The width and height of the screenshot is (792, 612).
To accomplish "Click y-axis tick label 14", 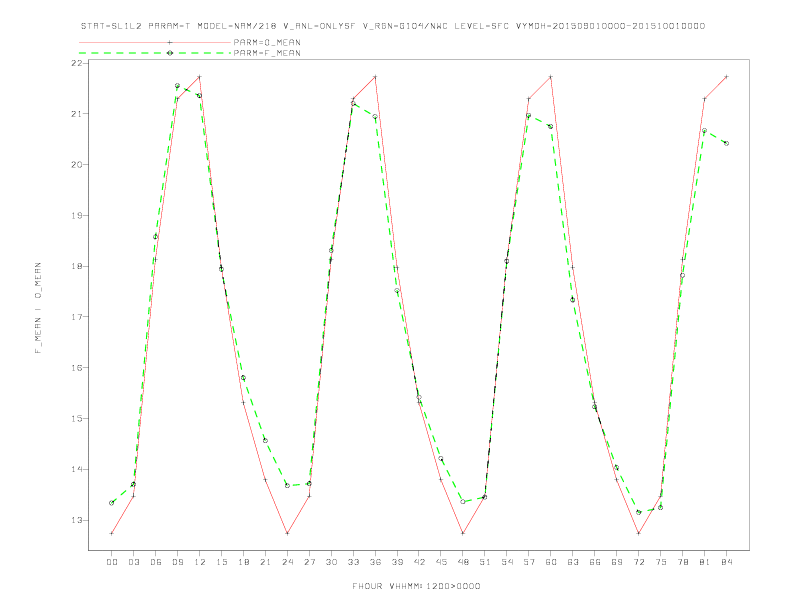I will click(x=77, y=469).
